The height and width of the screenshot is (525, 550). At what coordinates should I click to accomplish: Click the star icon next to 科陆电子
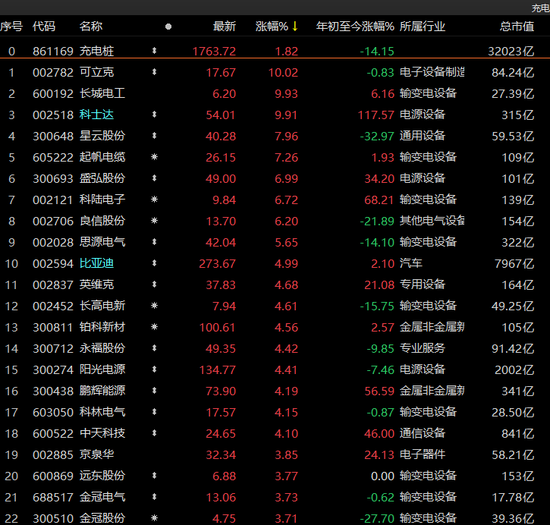pos(154,200)
